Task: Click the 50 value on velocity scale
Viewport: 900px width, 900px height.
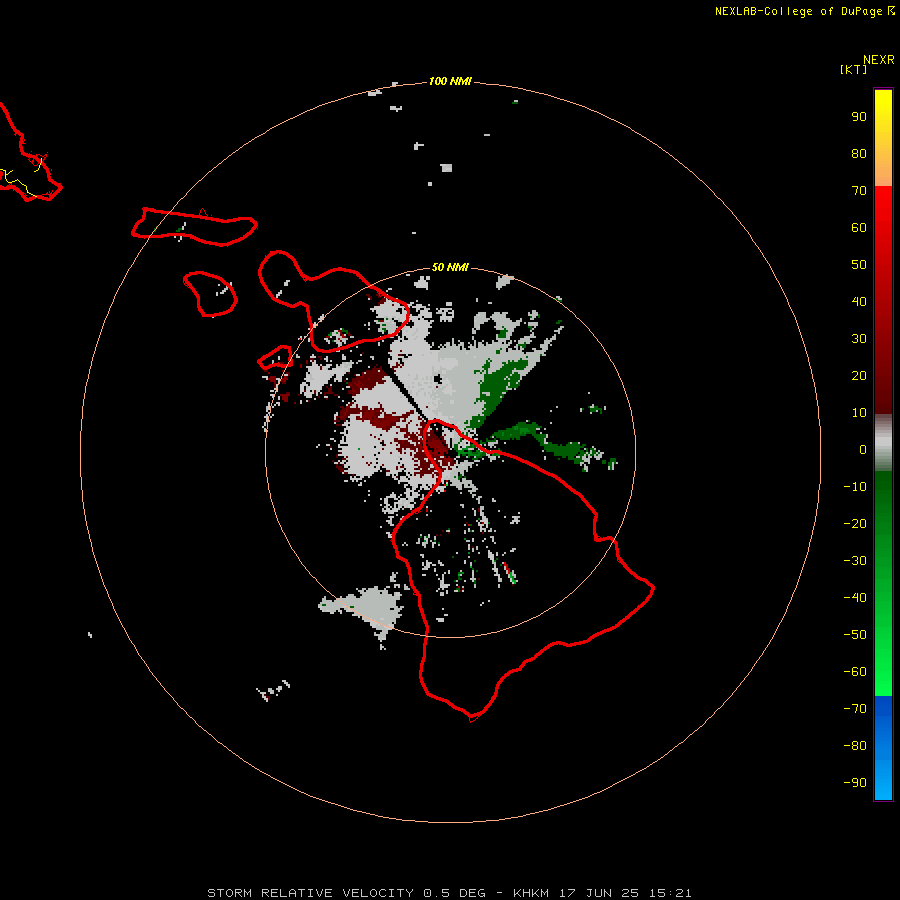Action: 859,265
